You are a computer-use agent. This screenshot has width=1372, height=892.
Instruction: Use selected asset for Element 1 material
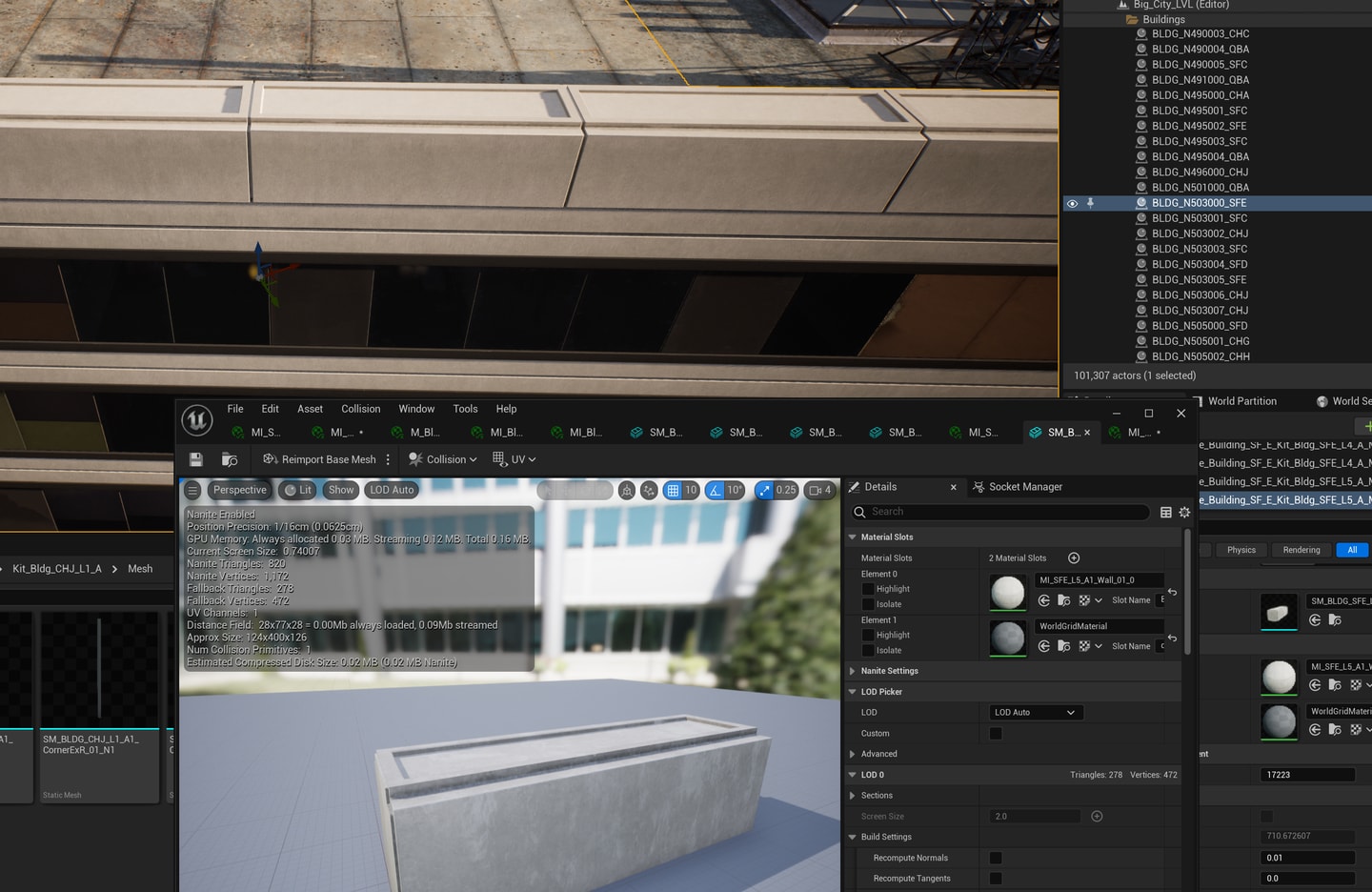(x=1044, y=646)
